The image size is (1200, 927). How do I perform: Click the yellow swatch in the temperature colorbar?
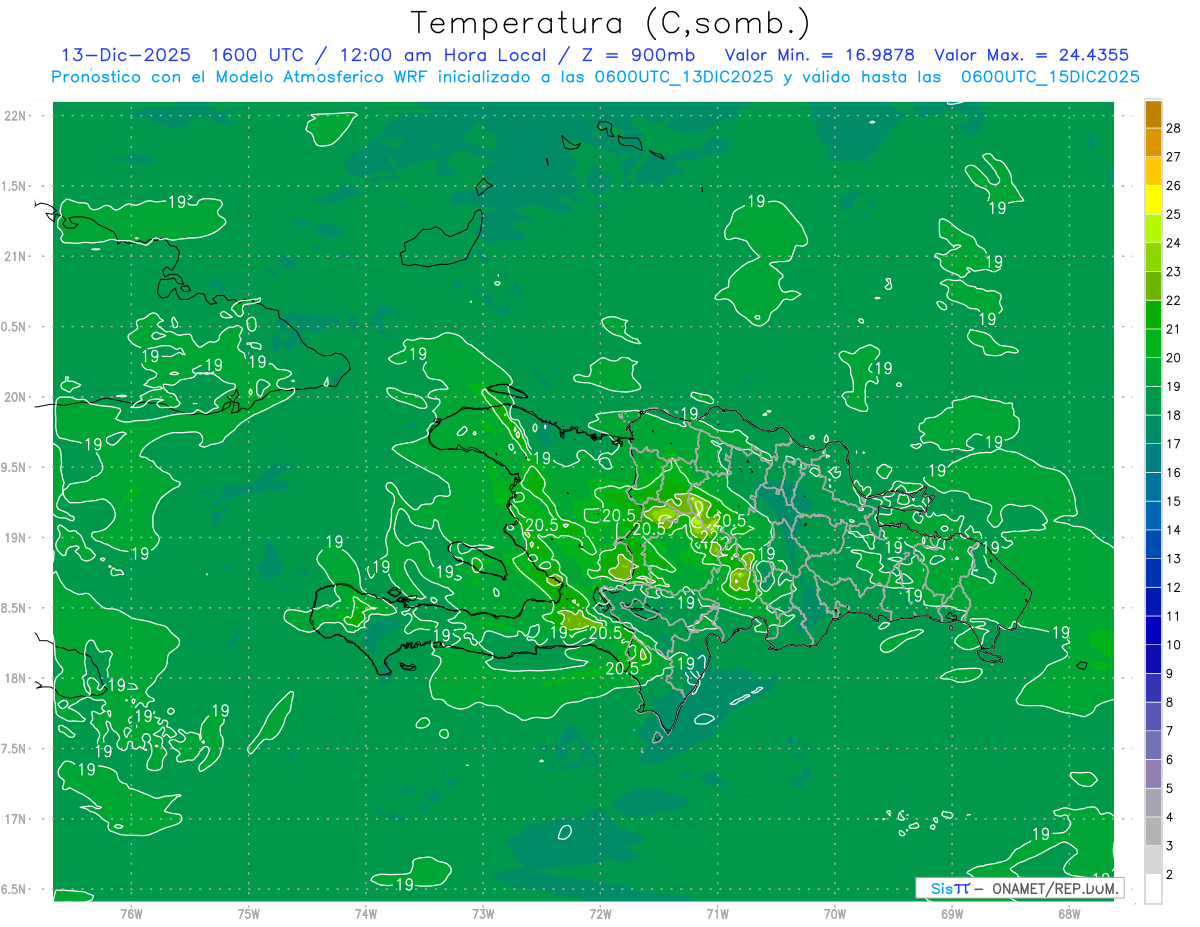(1153, 199)
